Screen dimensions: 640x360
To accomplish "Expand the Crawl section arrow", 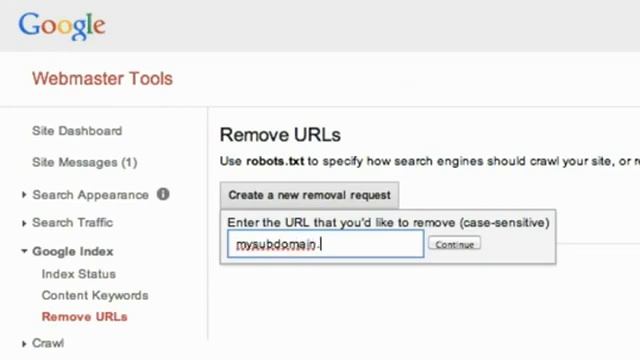I will coord(24,344).
